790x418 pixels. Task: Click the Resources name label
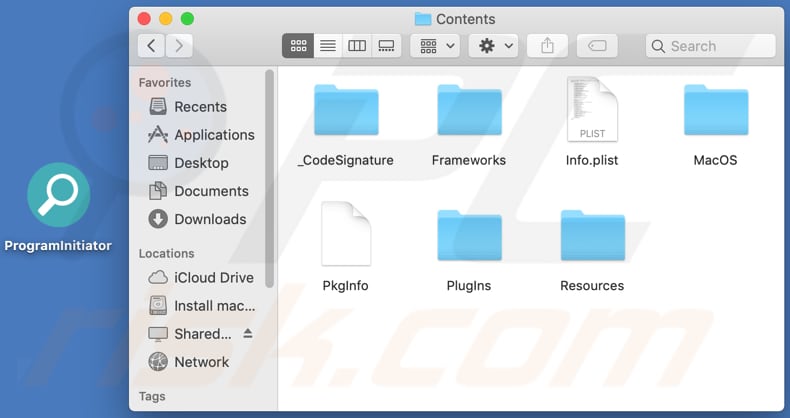(592, 286)
